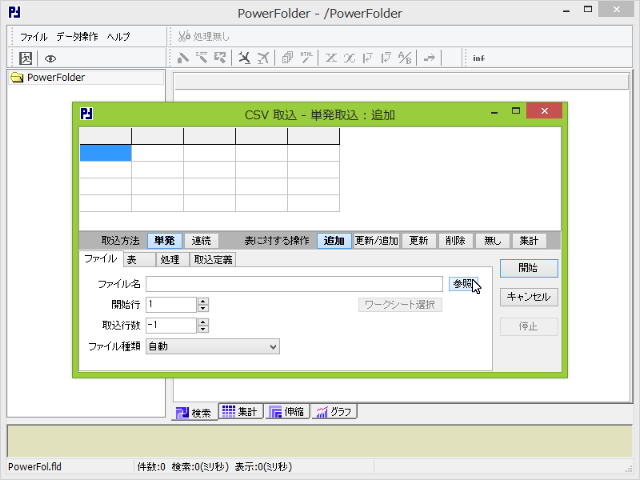
Task: Click the PowerFolder folder icon in tree
Action: coord(17,77)
